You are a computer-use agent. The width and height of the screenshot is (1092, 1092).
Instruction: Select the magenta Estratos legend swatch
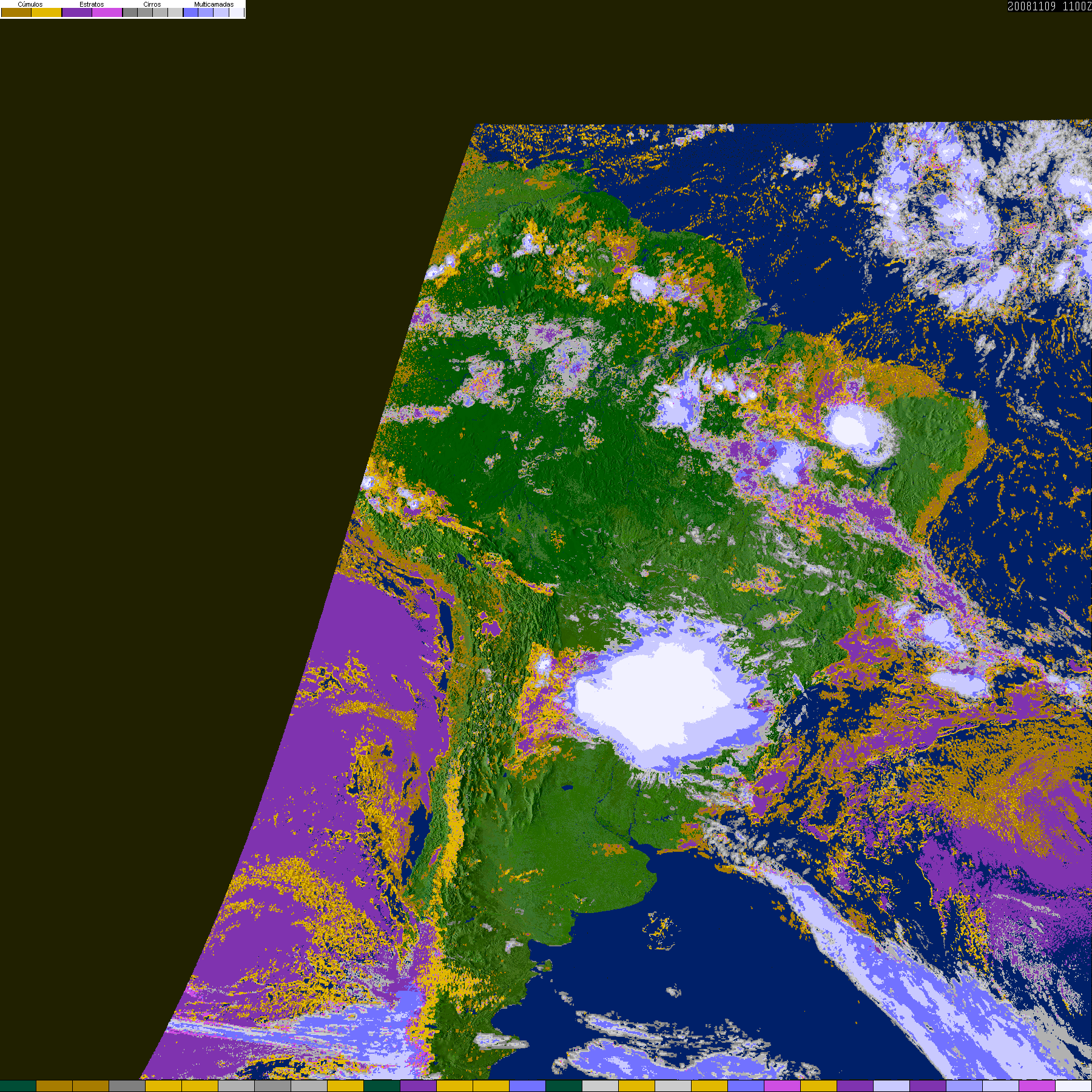107,12
